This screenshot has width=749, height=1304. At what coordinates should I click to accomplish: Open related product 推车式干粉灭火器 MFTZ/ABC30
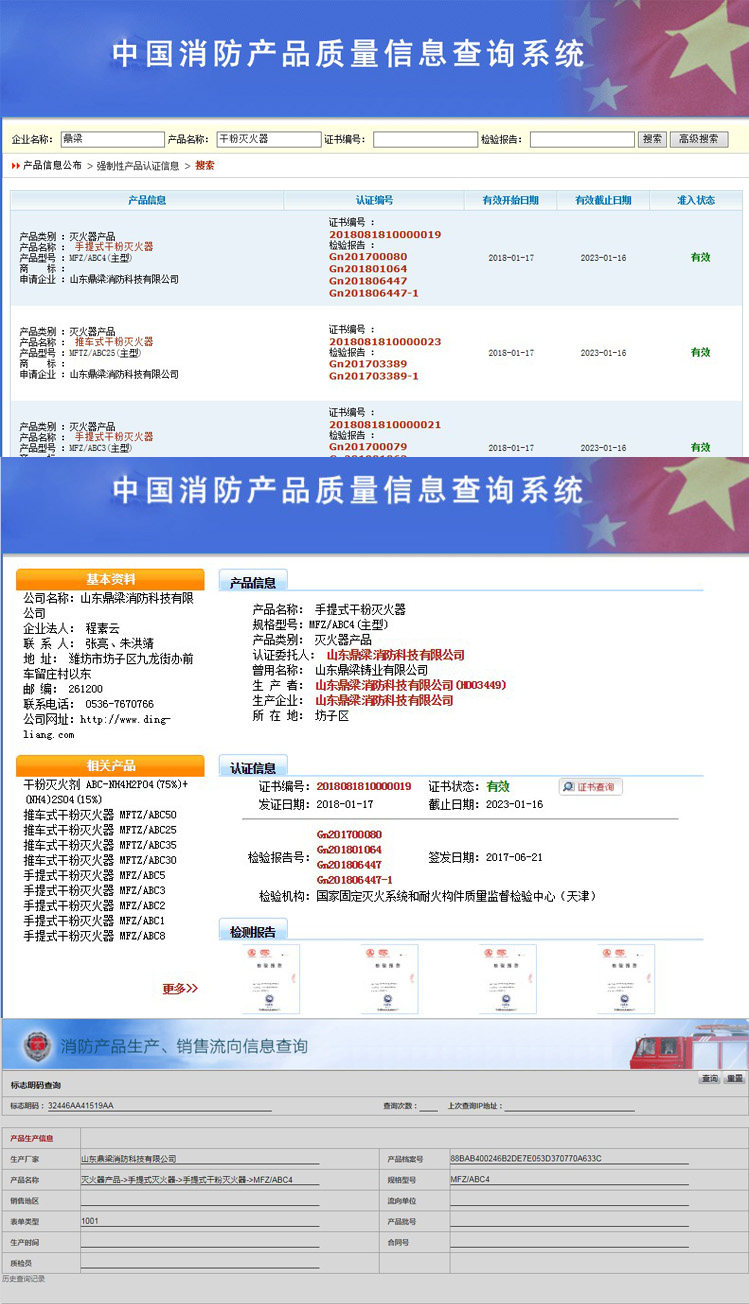click(100, 860)
